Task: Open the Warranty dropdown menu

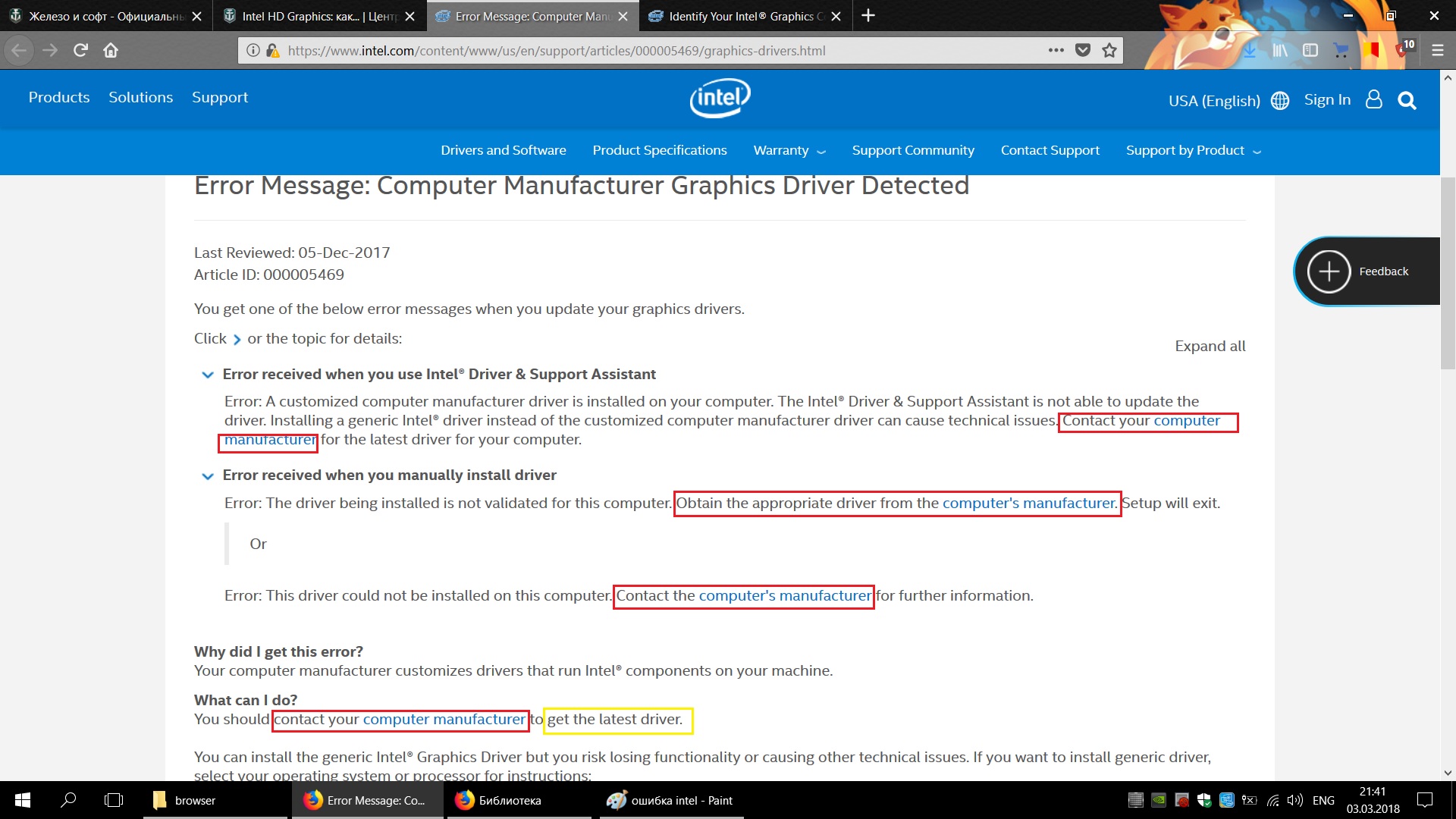Action: (x=789, y=150)
